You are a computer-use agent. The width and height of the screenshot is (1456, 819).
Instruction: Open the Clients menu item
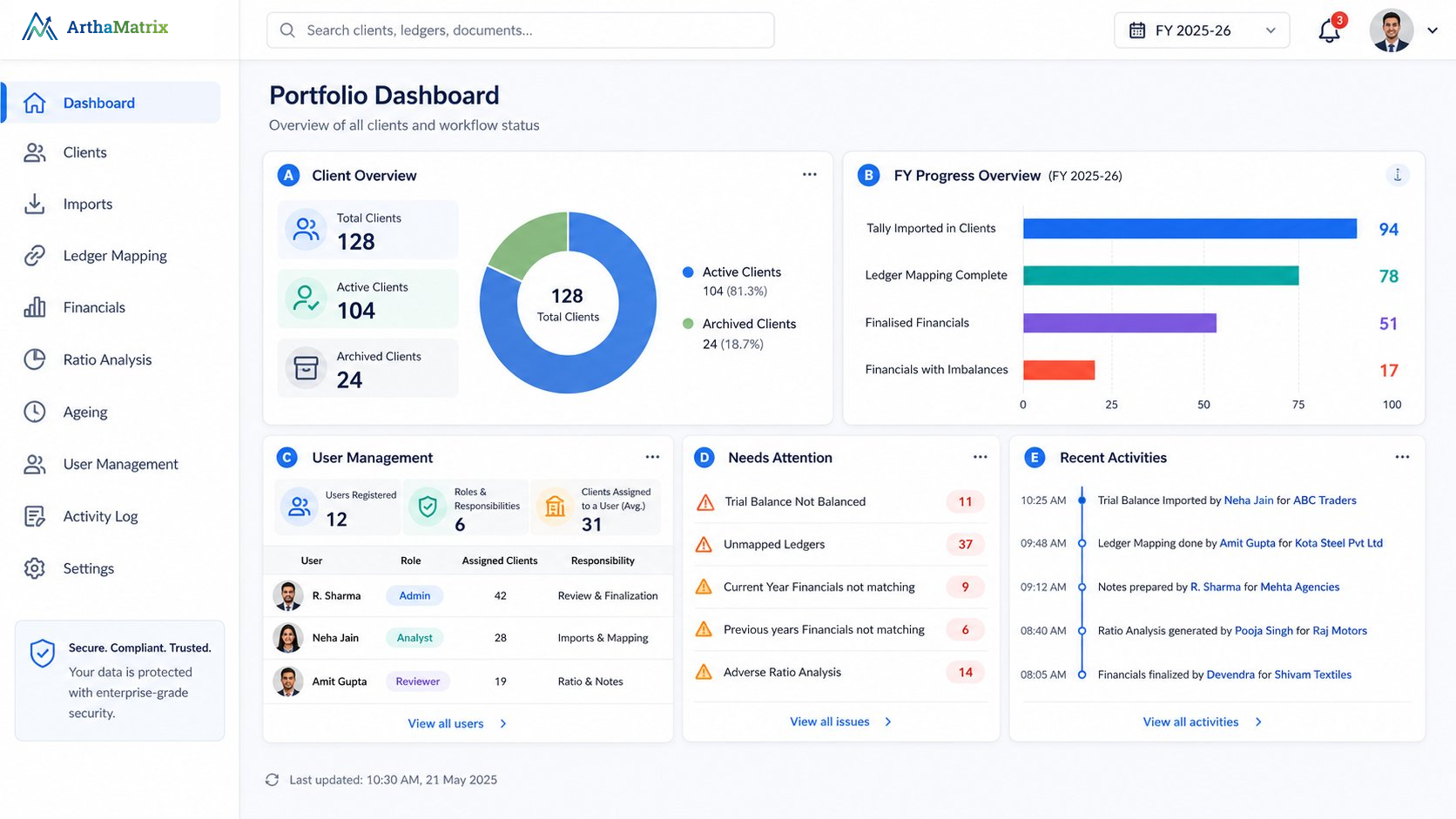(x=111, y=152)
